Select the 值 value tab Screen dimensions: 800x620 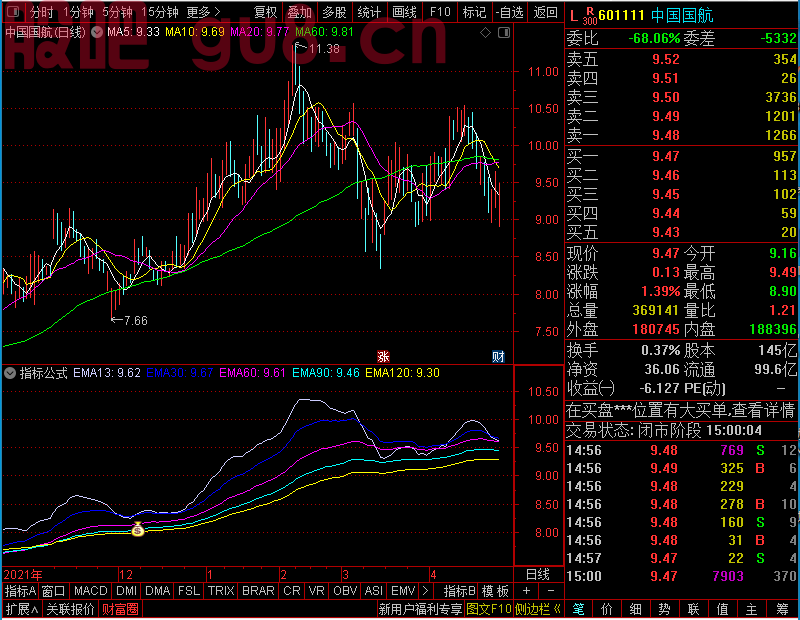coord(722,609)
